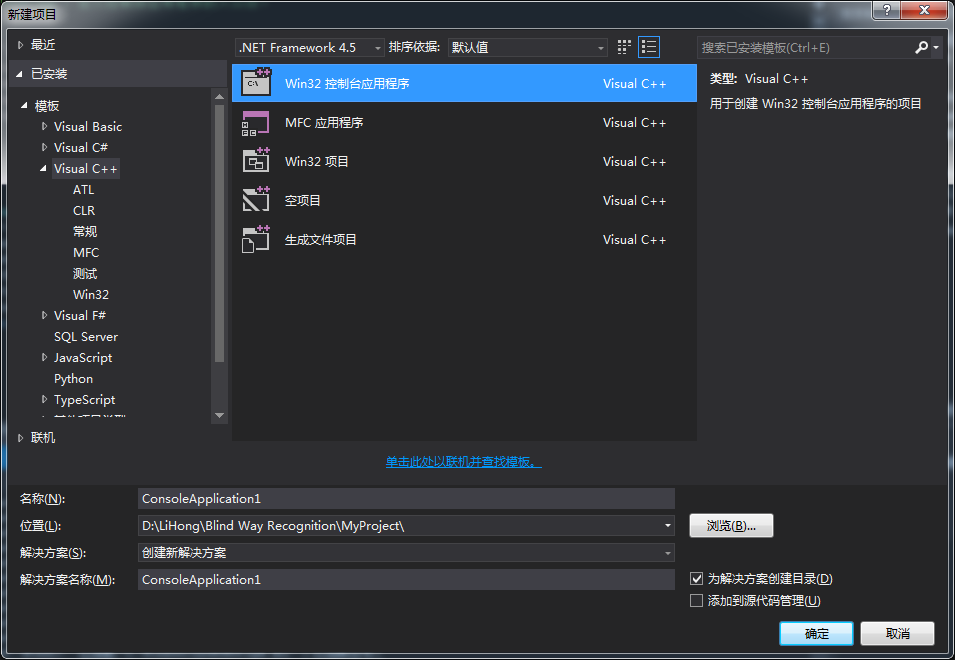955x660 pixels.
Task: Click the Win32 project template icon
Action: coord(256,161)
